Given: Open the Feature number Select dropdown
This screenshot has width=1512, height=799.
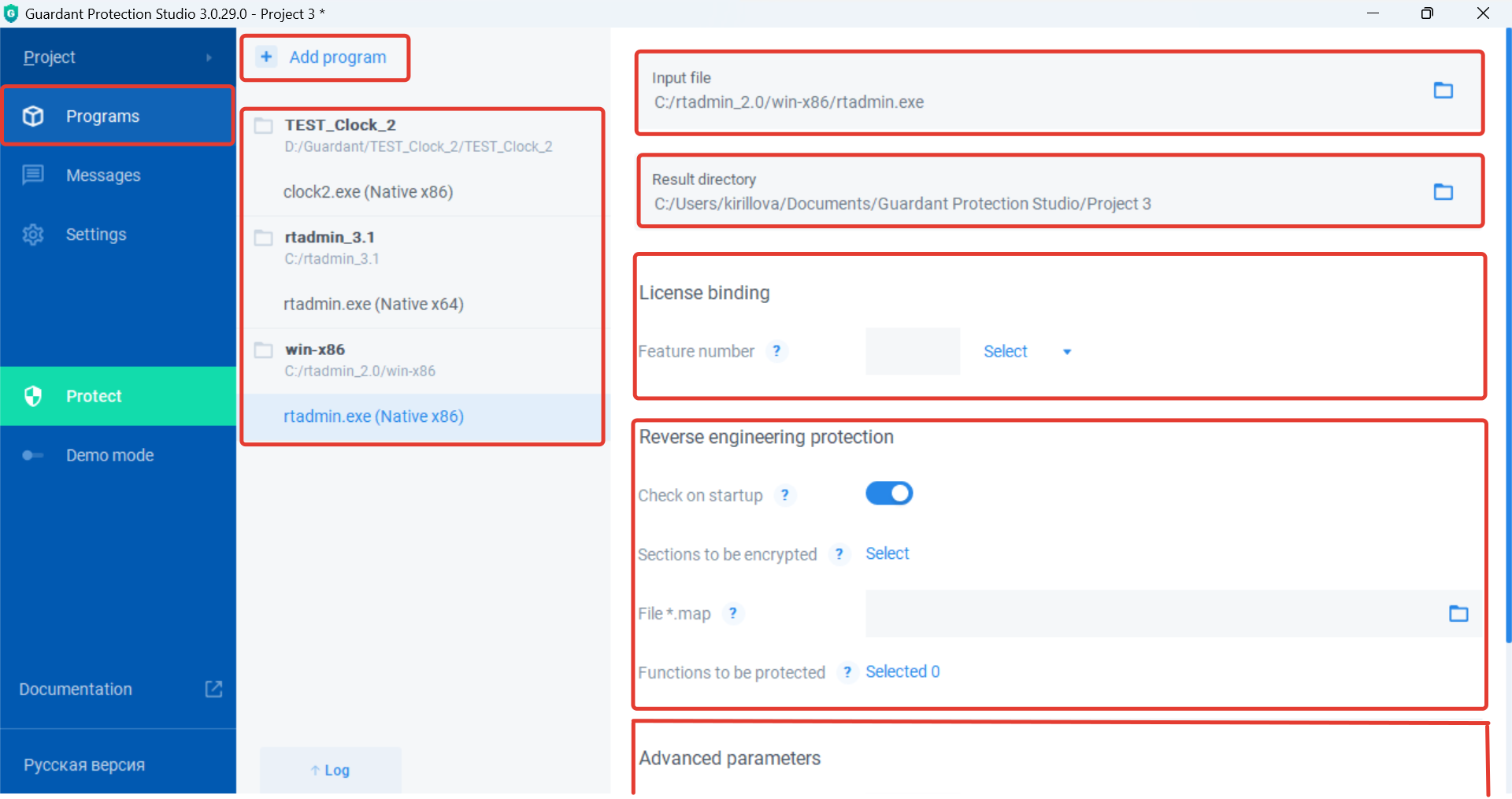Looking at the screenshot, I should coord(1027,352).
